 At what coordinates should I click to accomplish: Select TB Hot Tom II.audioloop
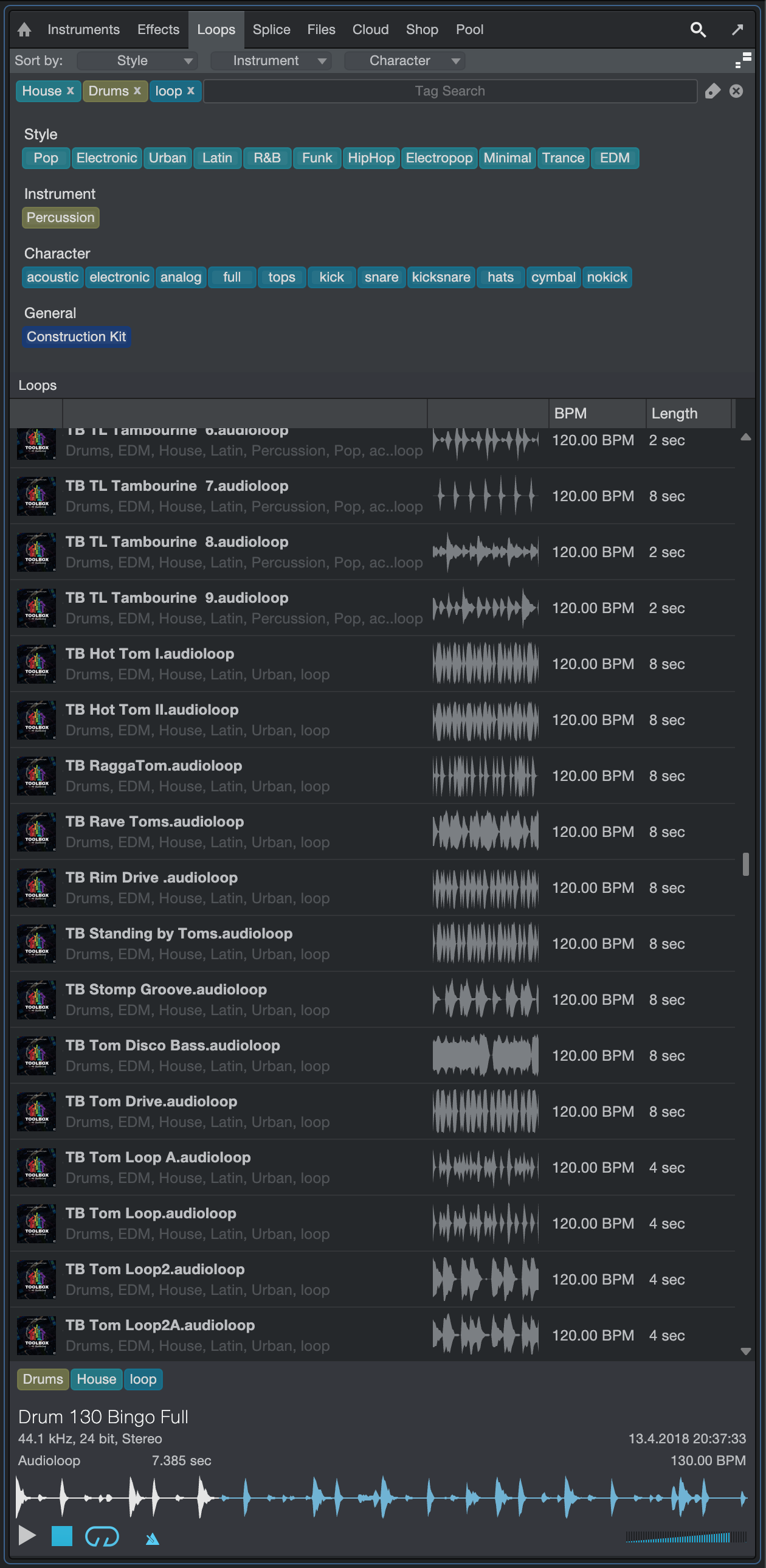click(372, 720)
